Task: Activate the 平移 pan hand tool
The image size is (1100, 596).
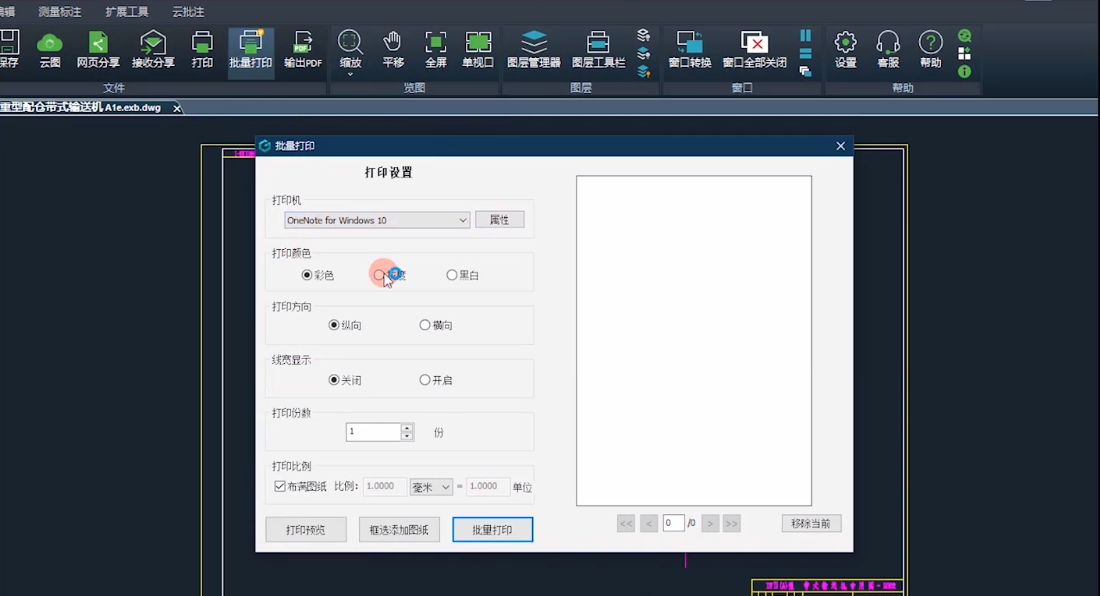Action: (x=393, y=42)
